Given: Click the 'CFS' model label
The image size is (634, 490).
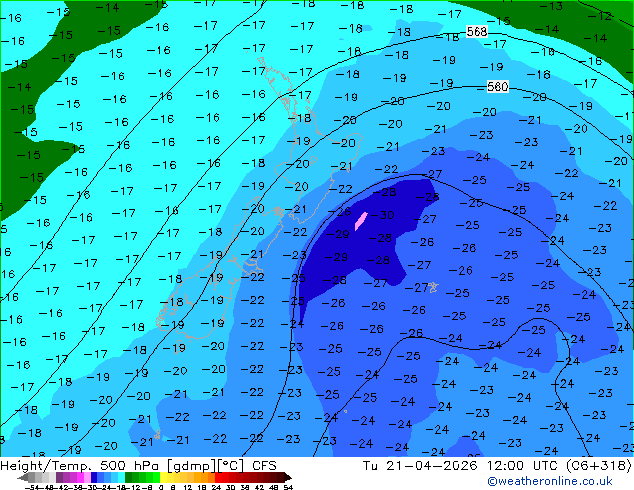Looking at the screenshot, I should click(264, 466).
